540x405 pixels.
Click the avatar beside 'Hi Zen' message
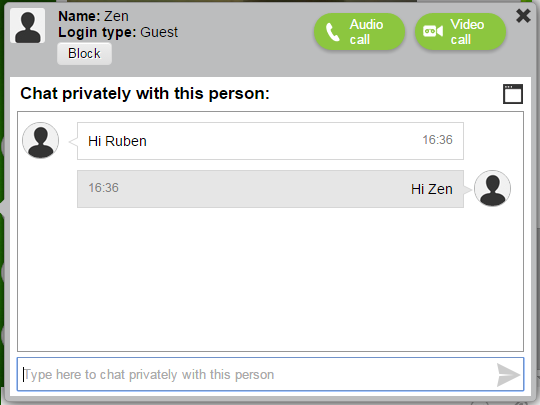click(x=492, y=188)
